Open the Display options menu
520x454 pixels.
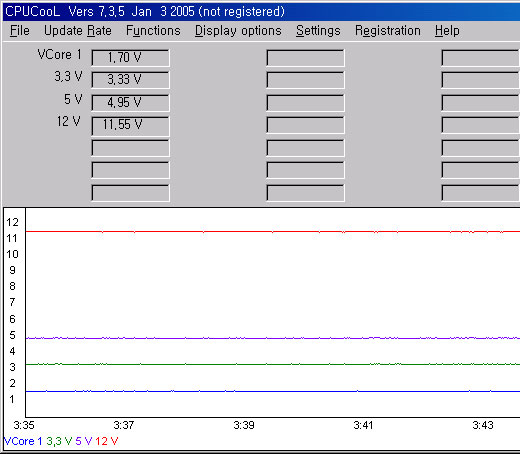238,31
